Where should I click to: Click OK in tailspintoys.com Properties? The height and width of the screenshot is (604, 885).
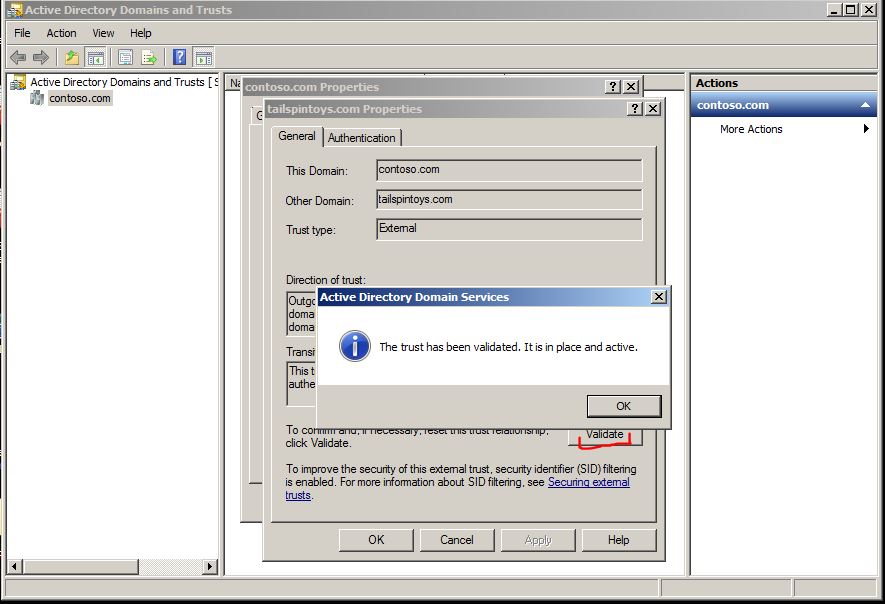376,540
